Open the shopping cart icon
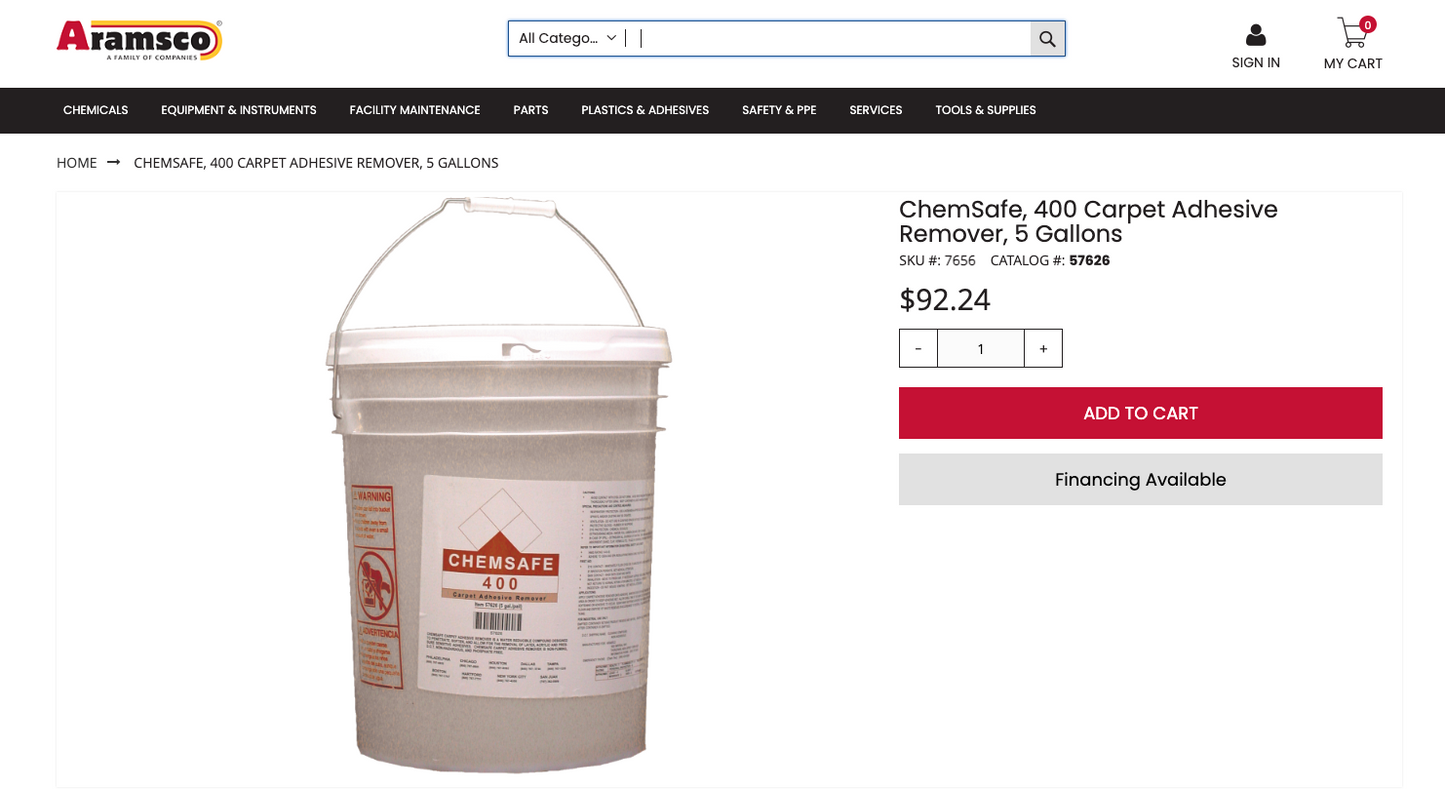The image size is (1445, 789). click(x=1352, y=33)
